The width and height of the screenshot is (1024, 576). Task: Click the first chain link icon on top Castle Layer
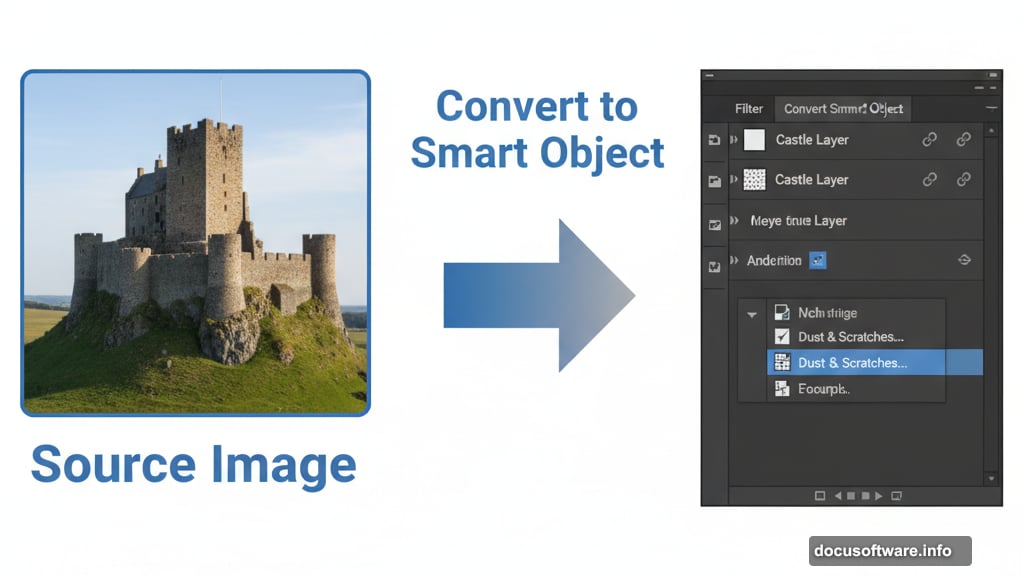(930, 140)
